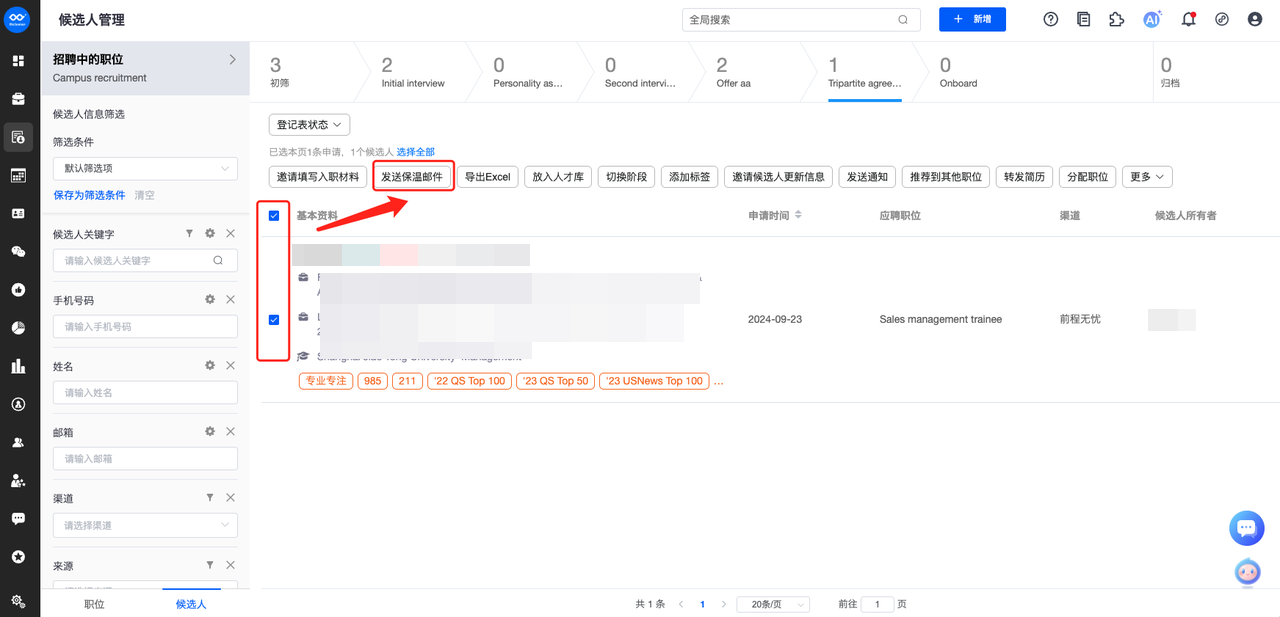Screen dimensions: 1280x617
Task: Switch to the Initial interview stage tab
Action: click(412, 72)
